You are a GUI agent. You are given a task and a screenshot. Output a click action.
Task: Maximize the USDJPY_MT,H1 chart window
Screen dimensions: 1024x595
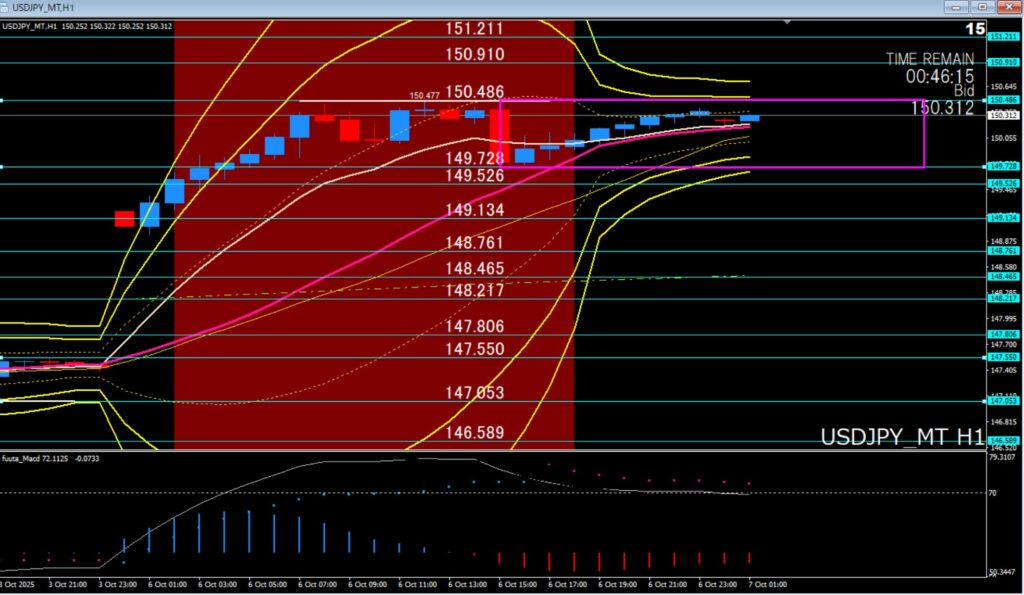(x=980, y=7)
